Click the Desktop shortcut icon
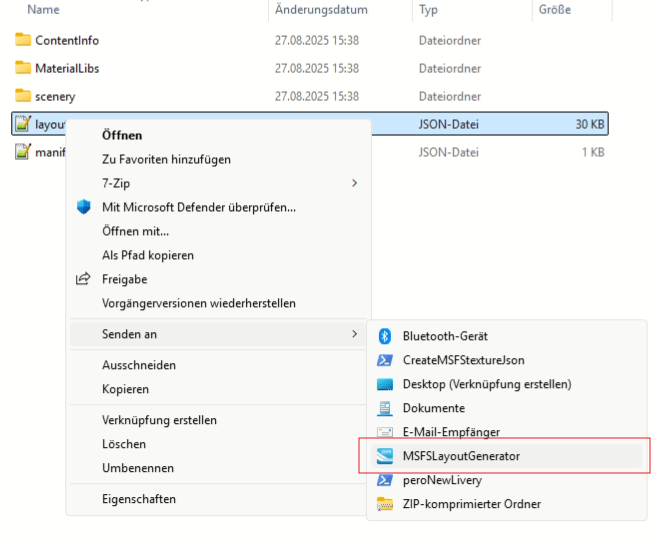 pos(385,384)
